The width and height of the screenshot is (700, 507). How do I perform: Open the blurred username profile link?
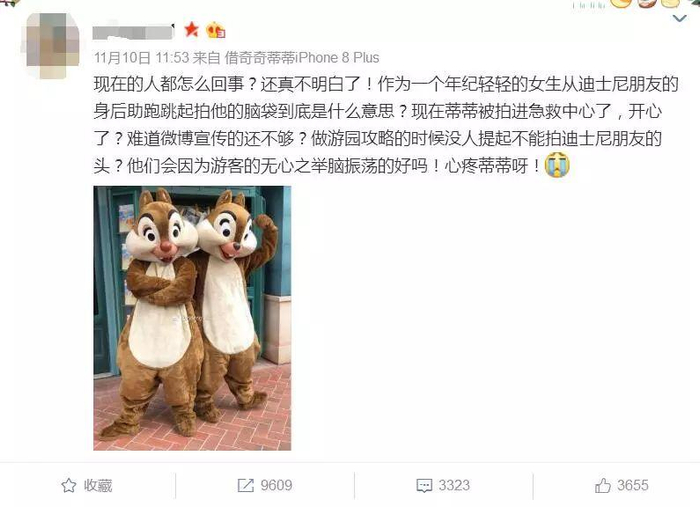pyautogui.click(x=133, y=32)
